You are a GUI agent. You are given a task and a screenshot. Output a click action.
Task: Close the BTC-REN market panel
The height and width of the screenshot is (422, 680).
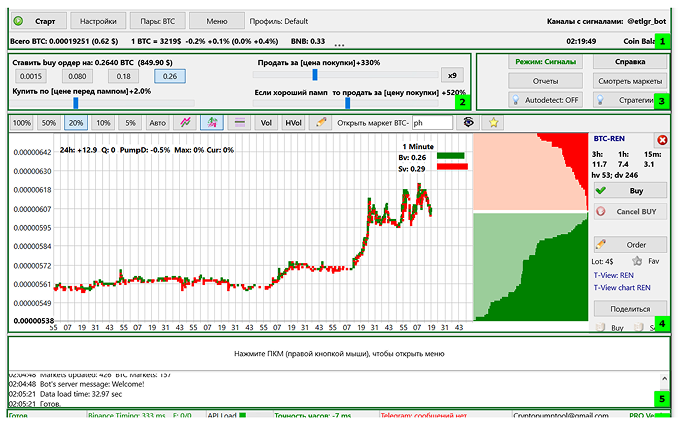click(662, 140)
